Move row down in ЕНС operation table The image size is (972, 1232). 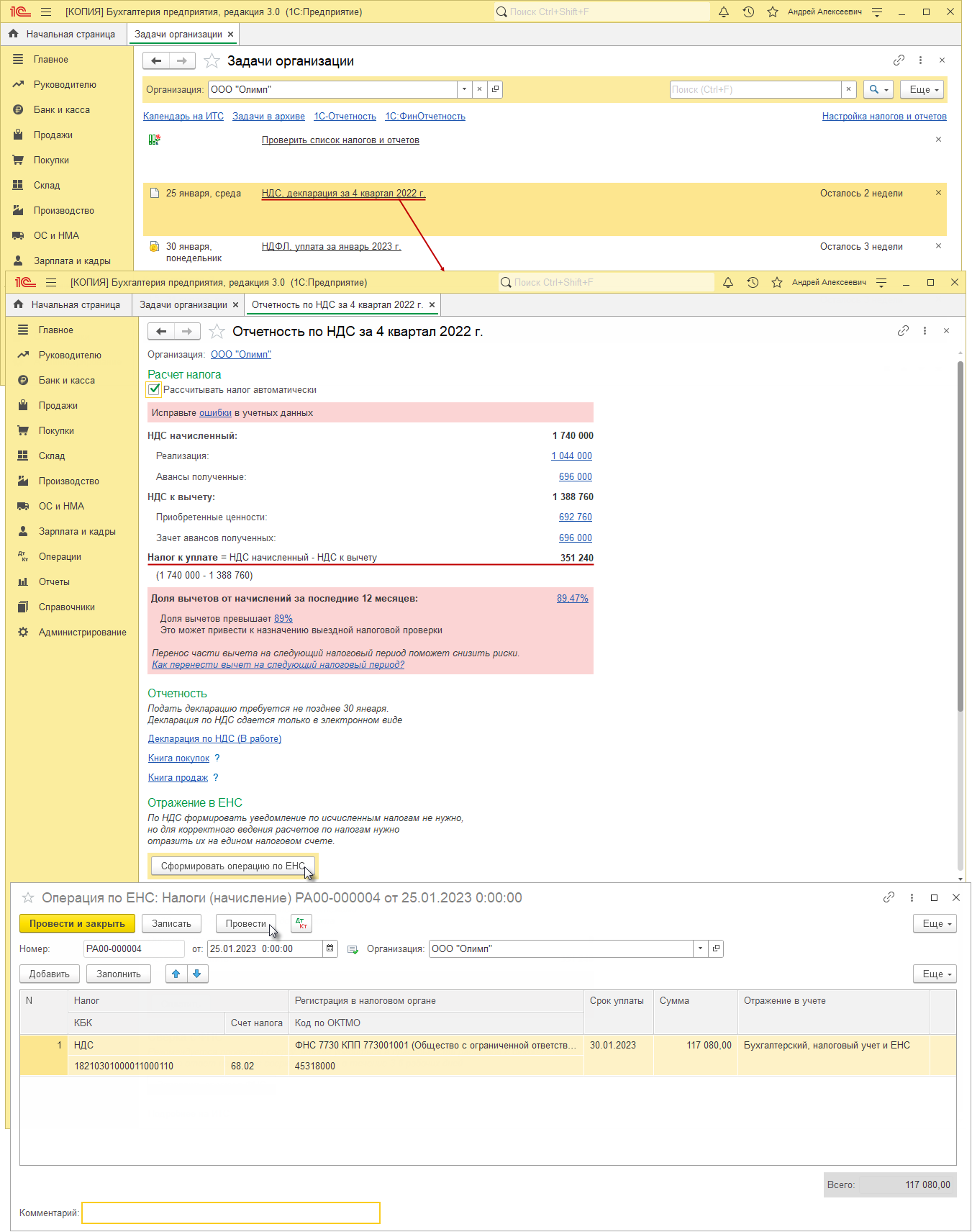pos(197,974)
